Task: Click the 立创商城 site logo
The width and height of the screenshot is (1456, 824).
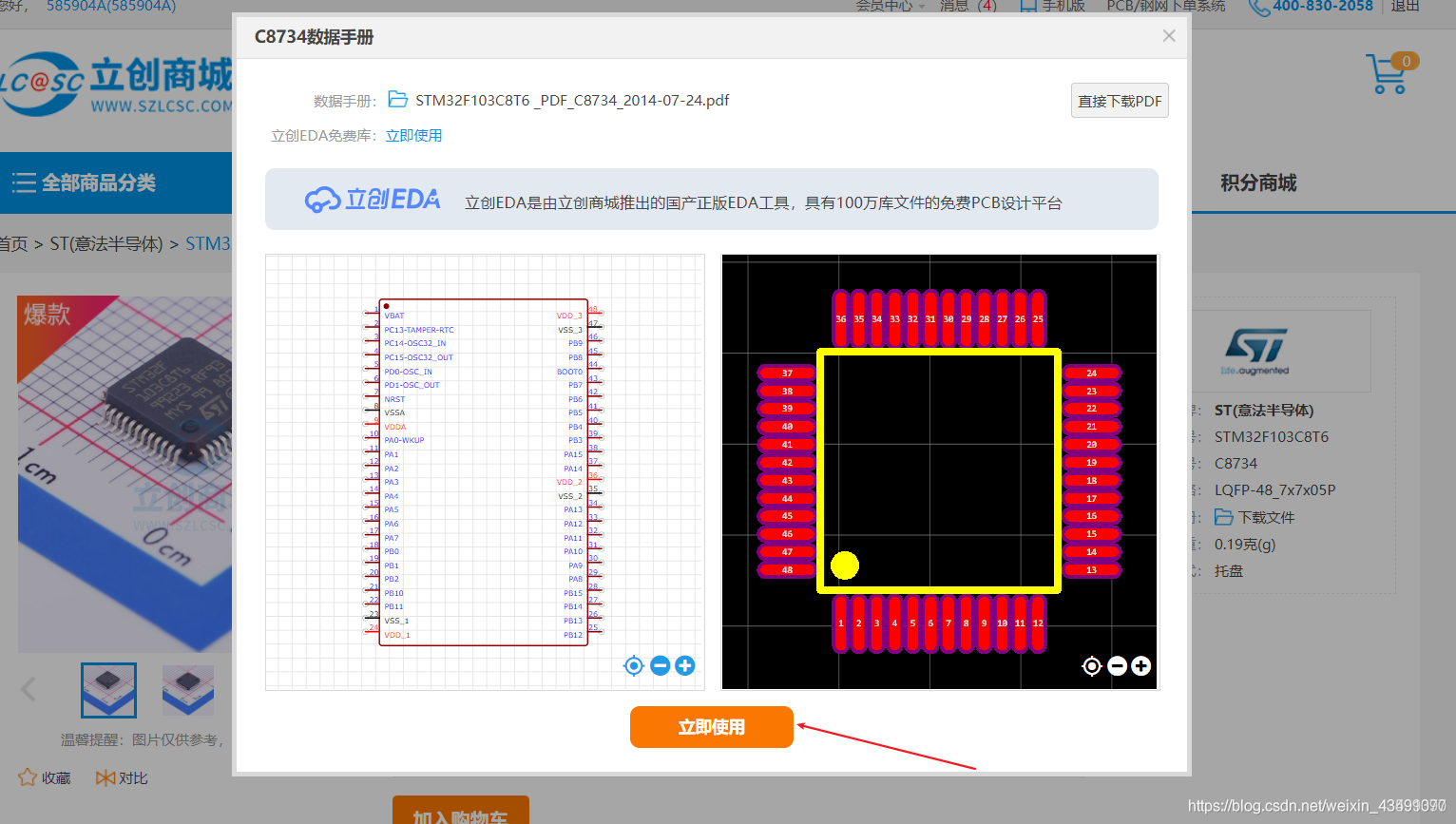Action: click(x=116, y=86)
